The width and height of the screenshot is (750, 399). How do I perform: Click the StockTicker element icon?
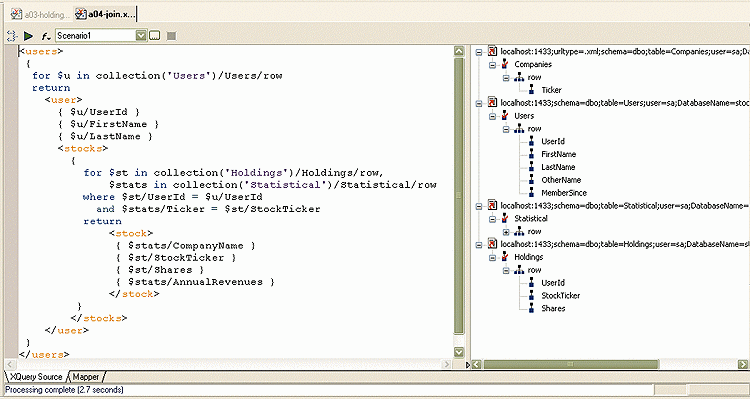coord(531,296)
